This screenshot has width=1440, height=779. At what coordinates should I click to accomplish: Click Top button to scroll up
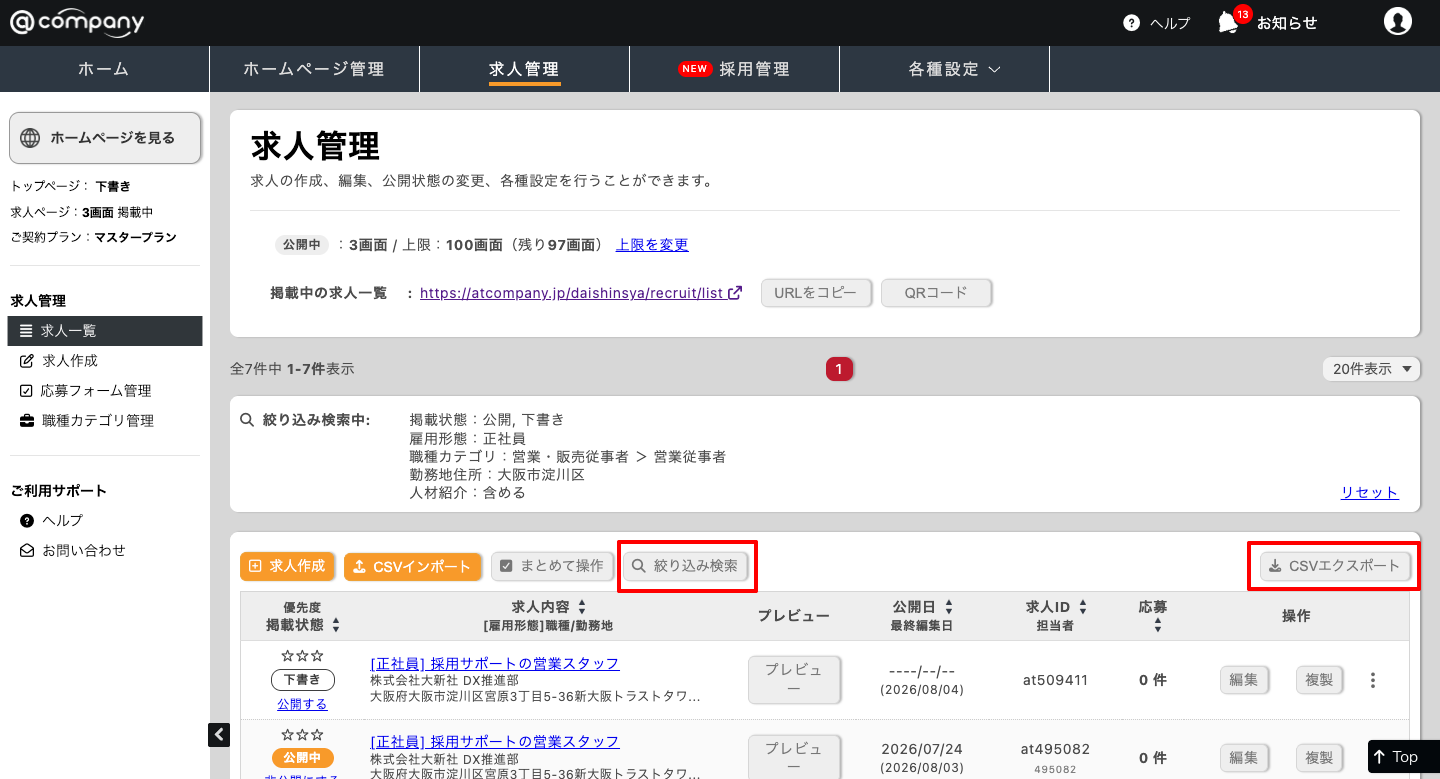(x=1404, y=757)
